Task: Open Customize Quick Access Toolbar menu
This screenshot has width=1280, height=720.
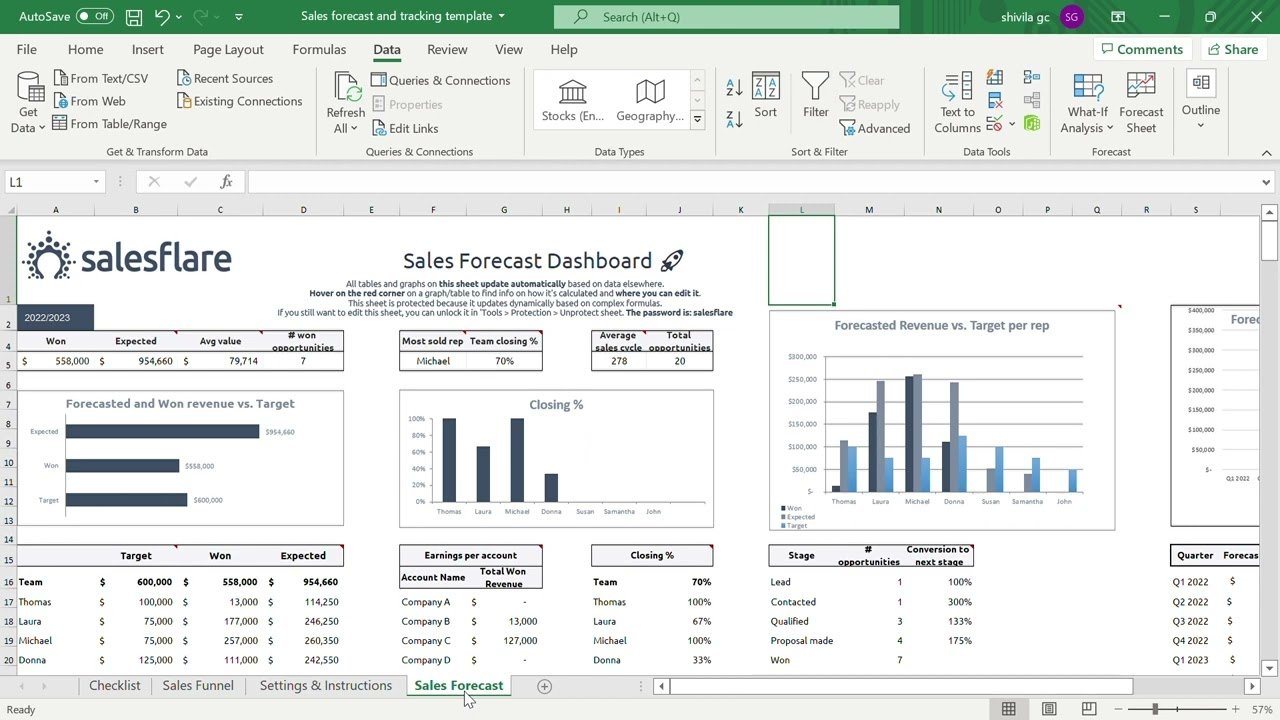Action: pos(238,16)
